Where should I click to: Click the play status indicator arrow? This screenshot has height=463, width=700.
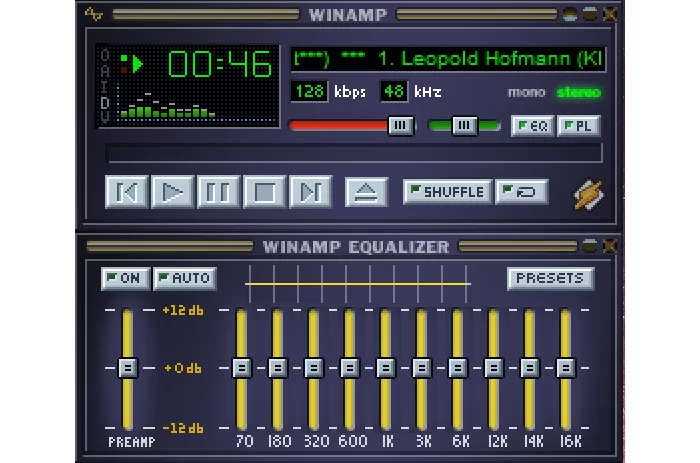click(x=137, y=64)
